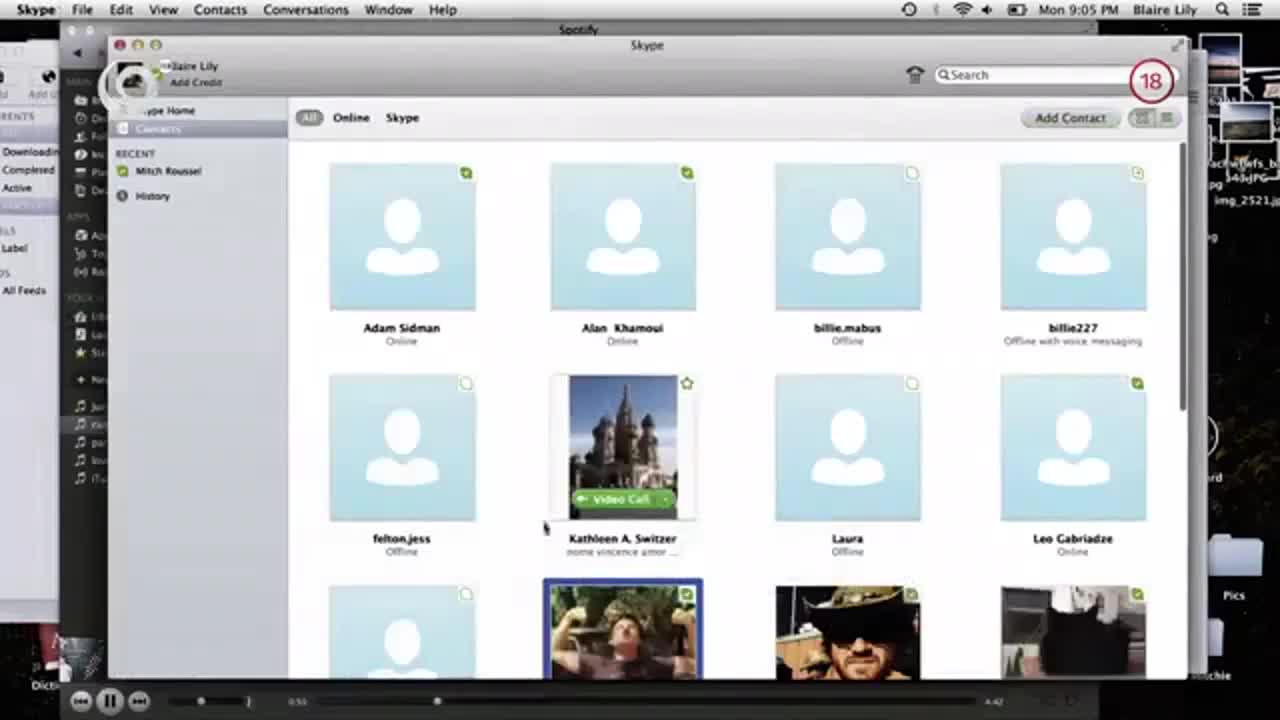The width and height of the screenshot is (1280, 720).
Task: Open the dial pad phone icon
Action: [x=915, y=75]
